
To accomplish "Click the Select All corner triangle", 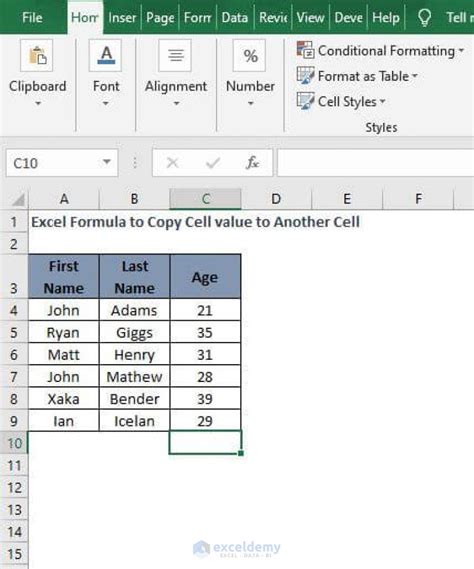I will tap(18, 200).
